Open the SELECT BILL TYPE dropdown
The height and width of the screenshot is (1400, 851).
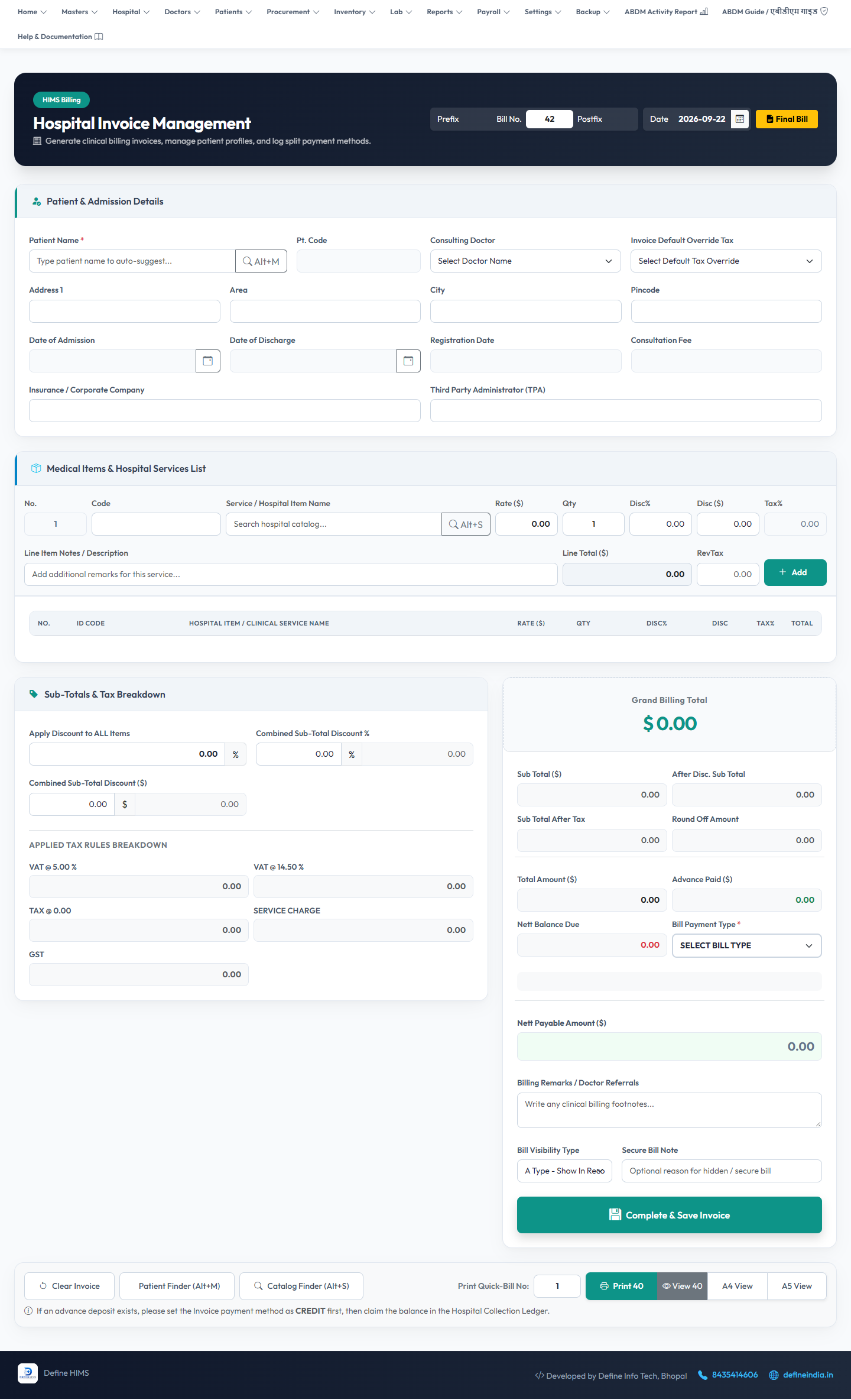[x=747, y=945]
